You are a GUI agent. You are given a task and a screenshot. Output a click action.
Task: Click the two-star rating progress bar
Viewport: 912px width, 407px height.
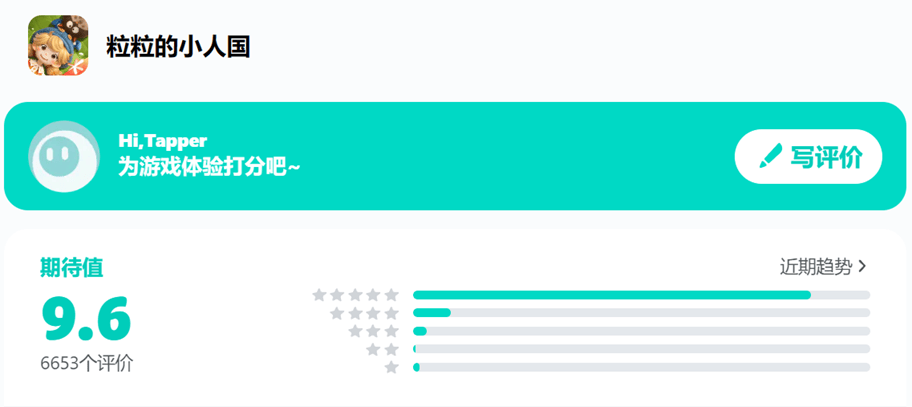coord(641,349)
